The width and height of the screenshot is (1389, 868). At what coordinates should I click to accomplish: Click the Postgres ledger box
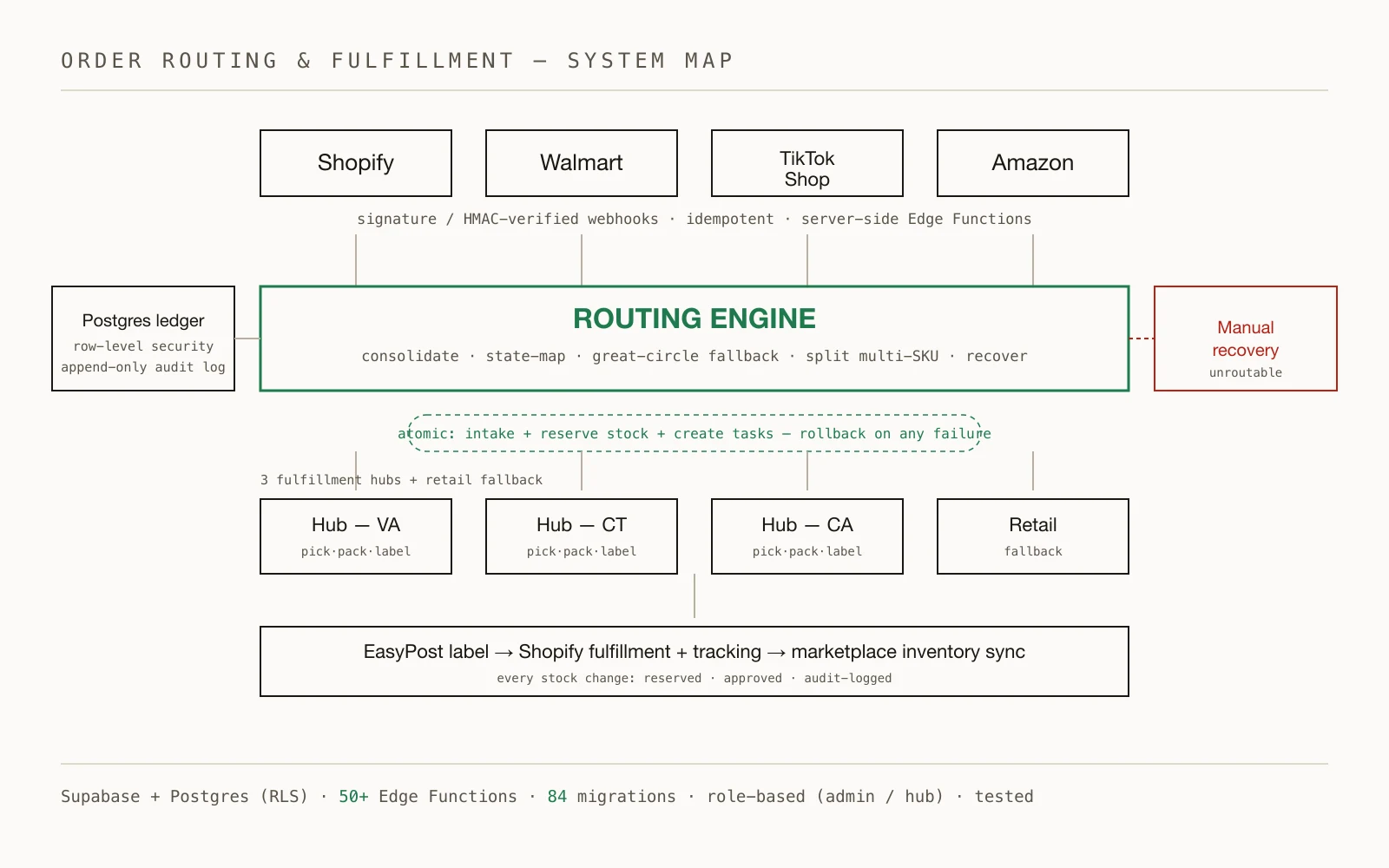coord(143,339)
